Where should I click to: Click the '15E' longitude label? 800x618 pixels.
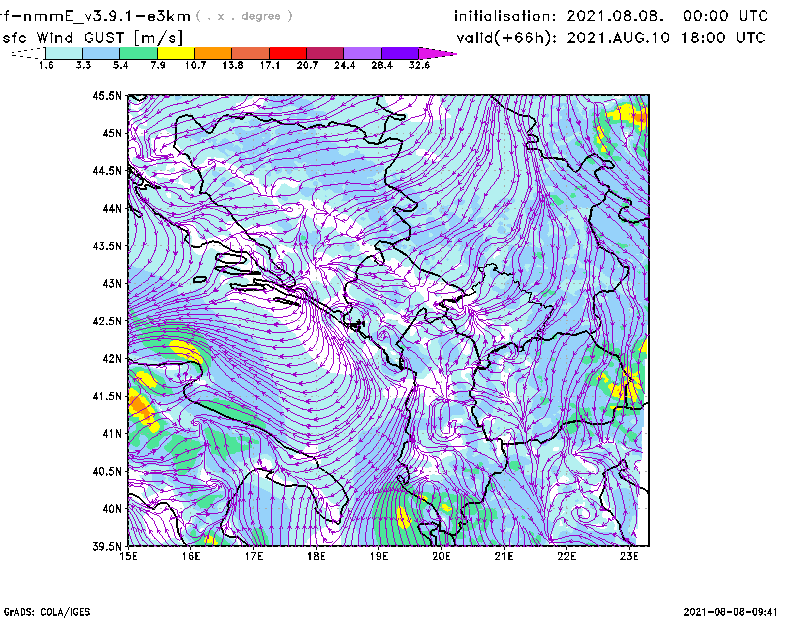click(128, 556)
